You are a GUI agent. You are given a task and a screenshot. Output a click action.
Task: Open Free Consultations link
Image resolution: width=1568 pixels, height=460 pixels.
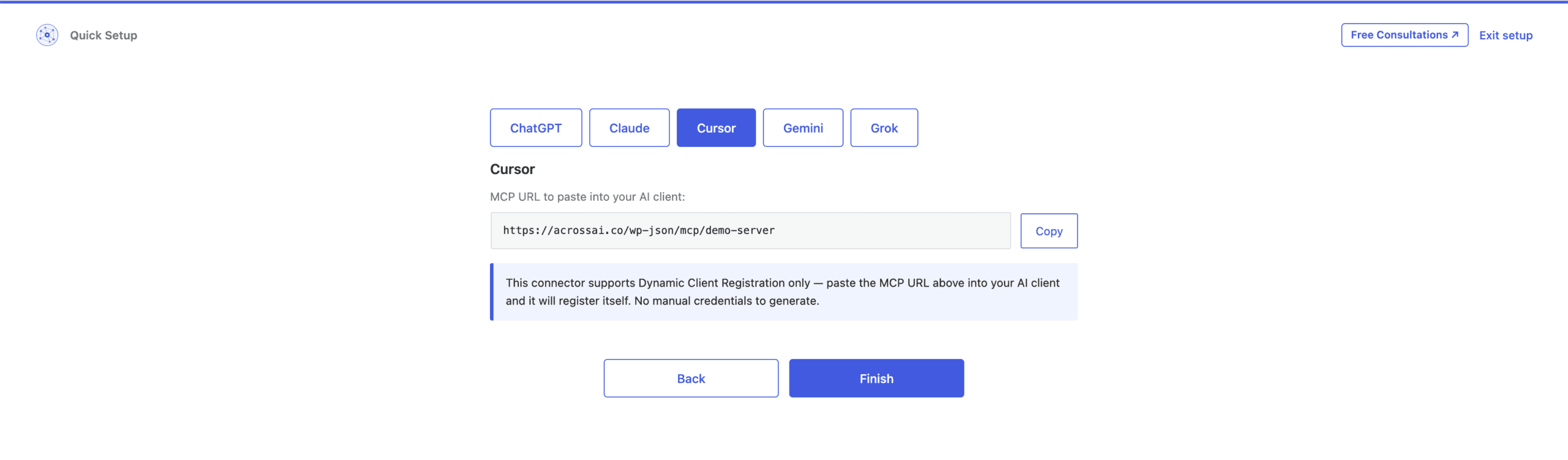point(1404,35)
